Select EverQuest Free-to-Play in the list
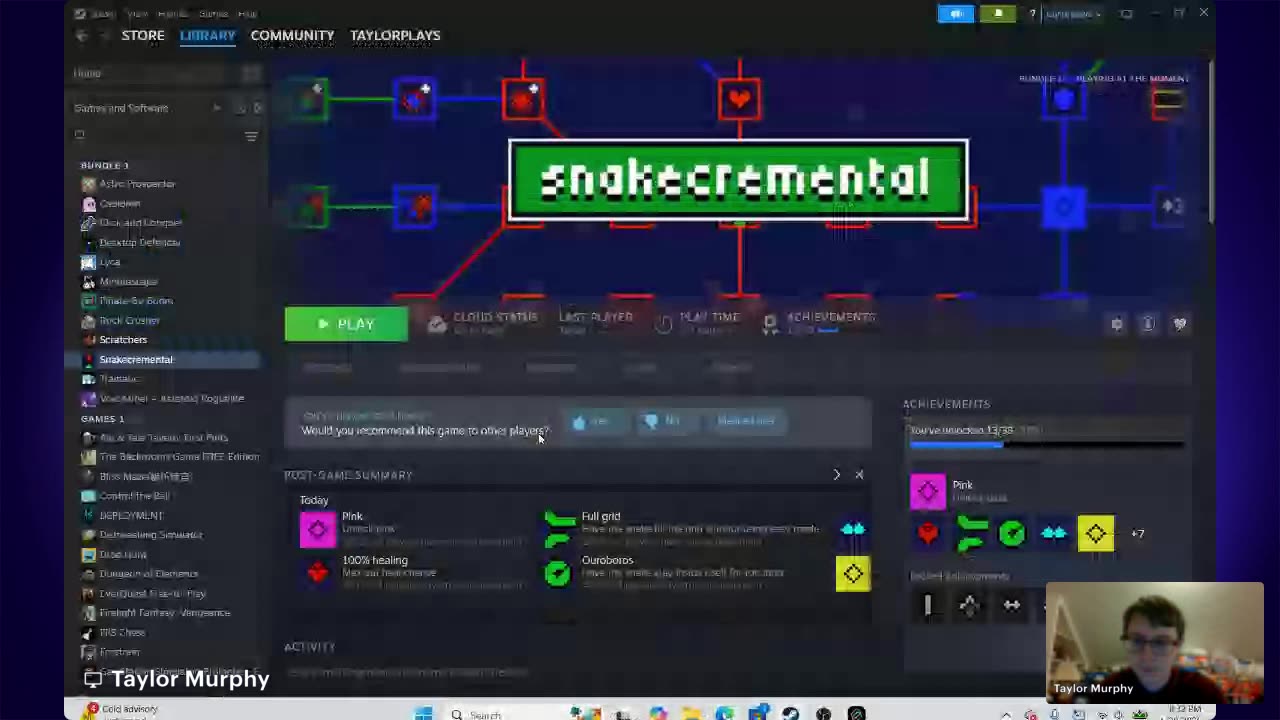Screen dimensions: 1280x720 click(x=152, y=593)
